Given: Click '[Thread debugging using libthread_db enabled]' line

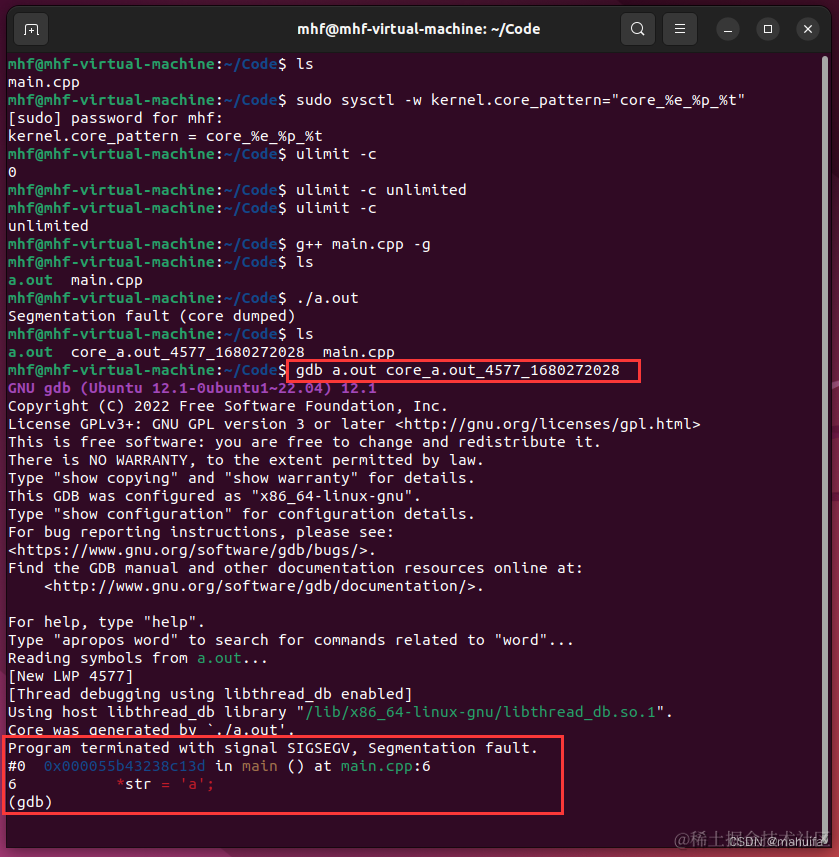Looking at the screenshot, I should coord(210,694).
